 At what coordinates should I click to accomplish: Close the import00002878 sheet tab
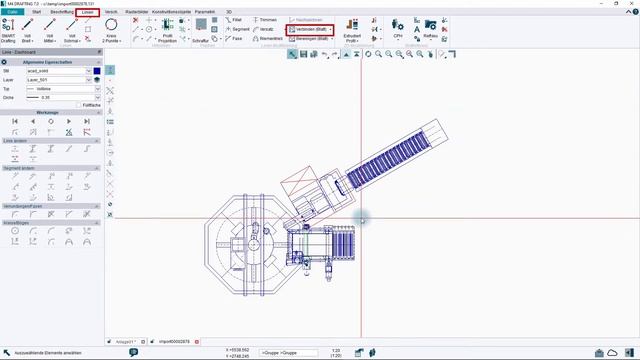pyautogui.click(x=197, y=342)
